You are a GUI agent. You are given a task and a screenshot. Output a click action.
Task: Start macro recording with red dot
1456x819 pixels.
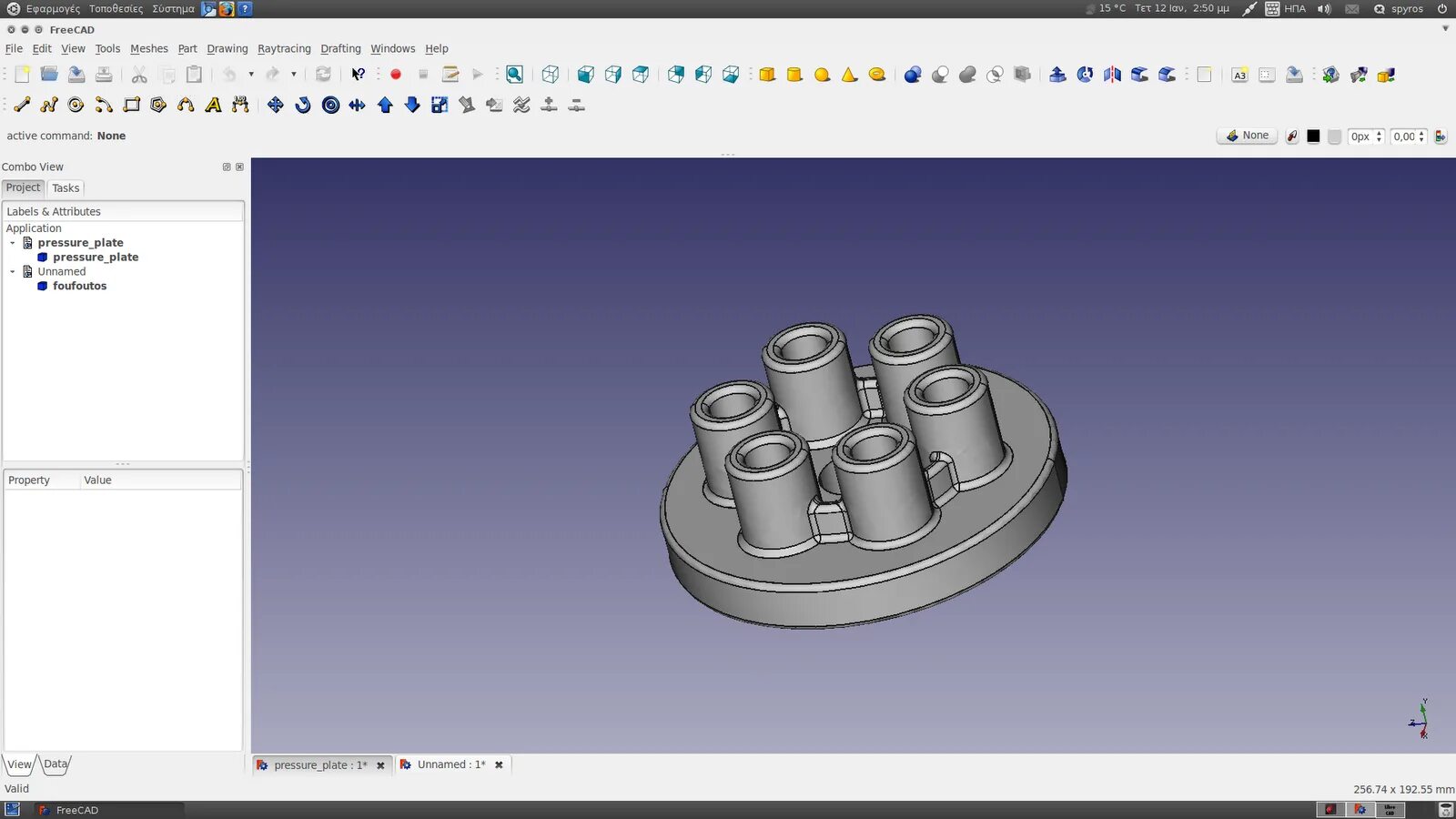coord(396,75)
